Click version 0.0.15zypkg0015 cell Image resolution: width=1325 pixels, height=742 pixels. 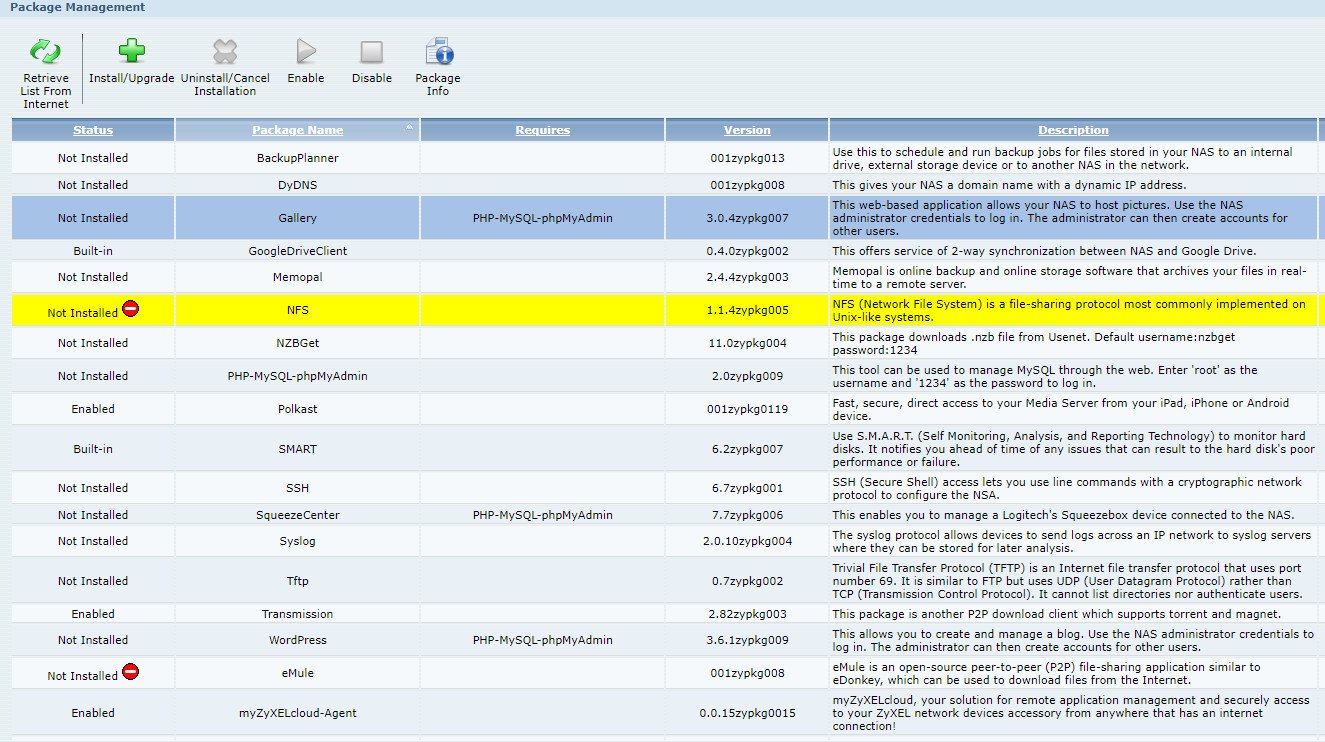pos(747,713)
